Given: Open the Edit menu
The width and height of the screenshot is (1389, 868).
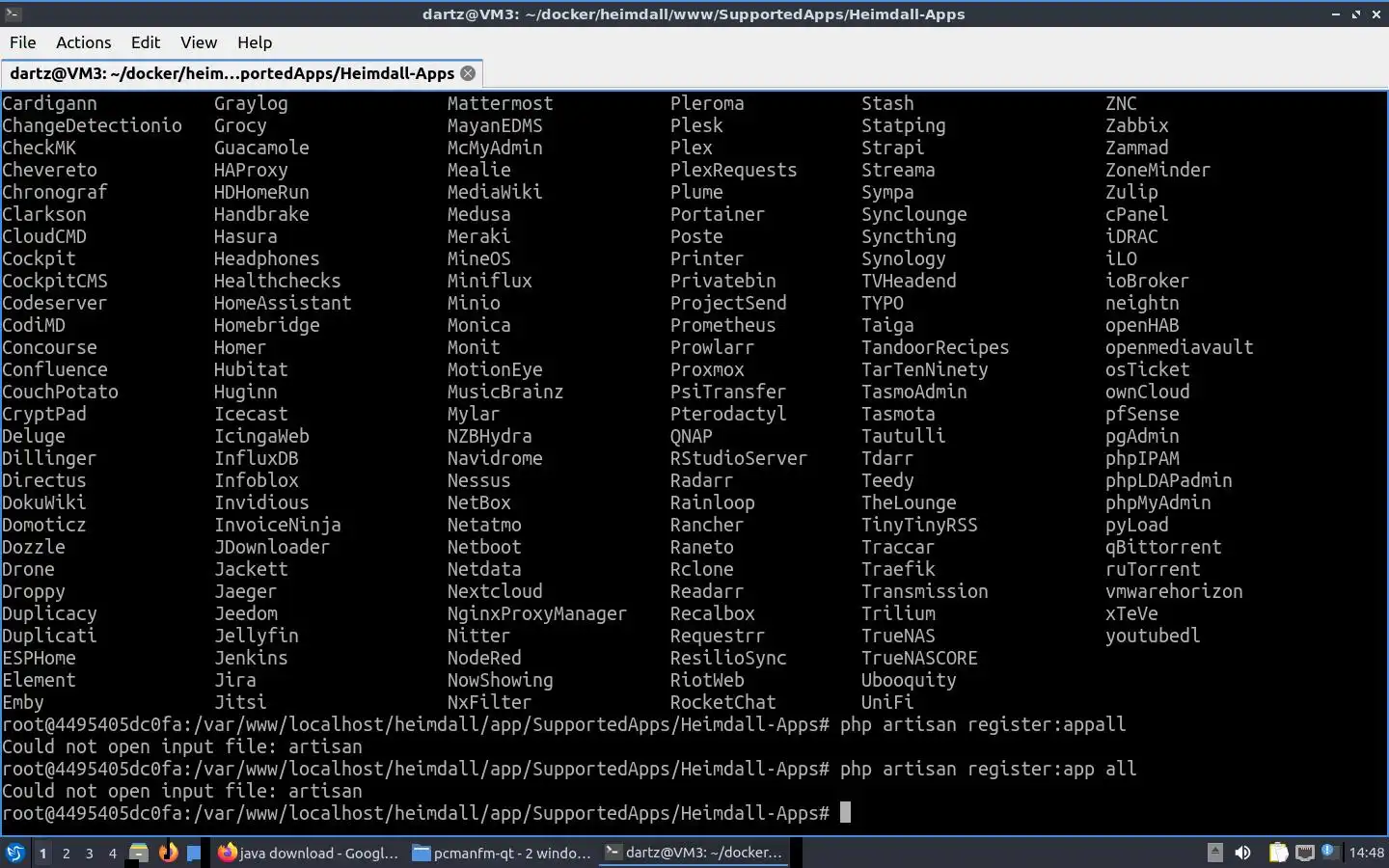Looking at the screenshot, I should tap(146, 42).
